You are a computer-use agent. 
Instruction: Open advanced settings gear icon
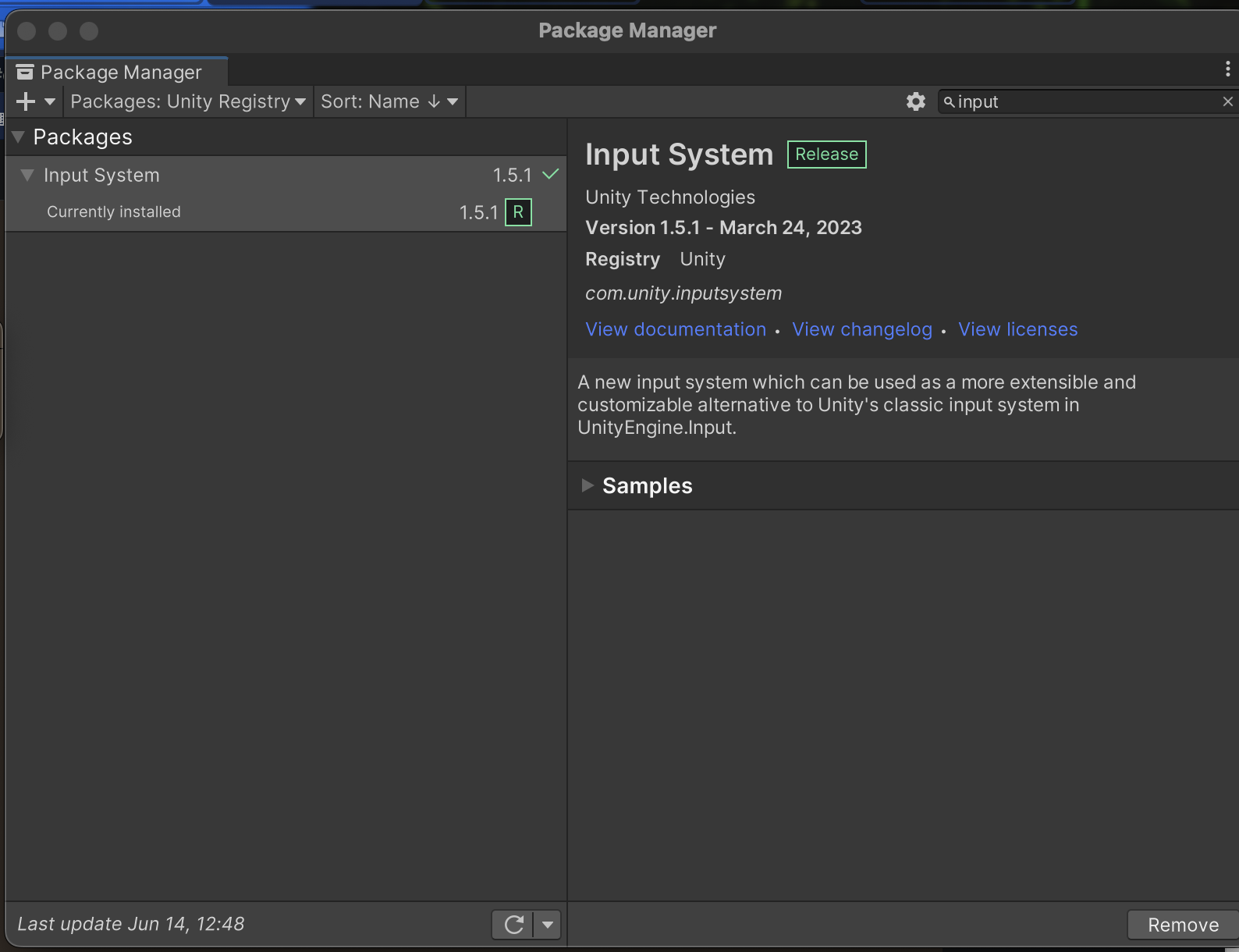point(916,101)
